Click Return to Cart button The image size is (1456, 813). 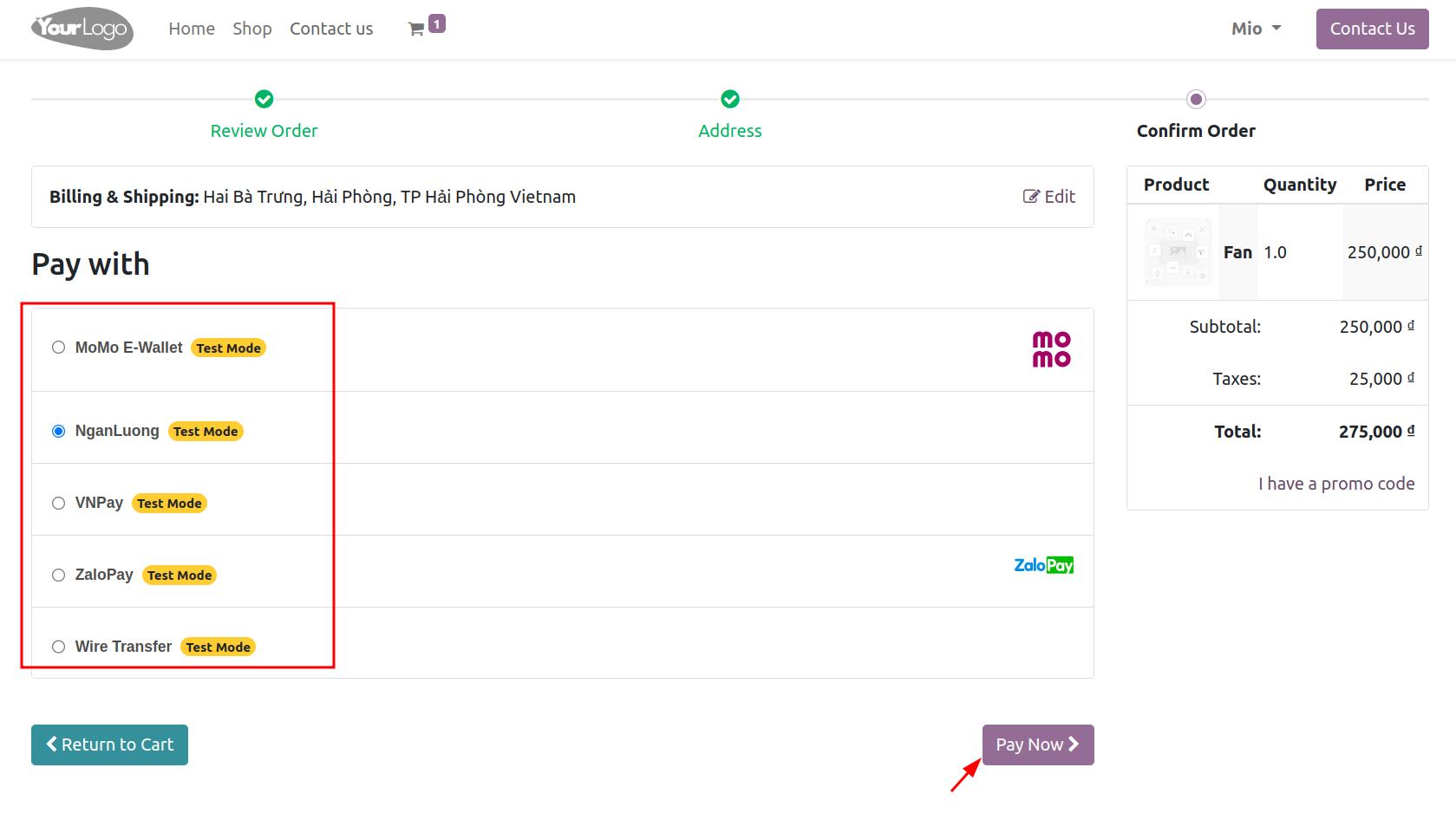pos(109,745)
